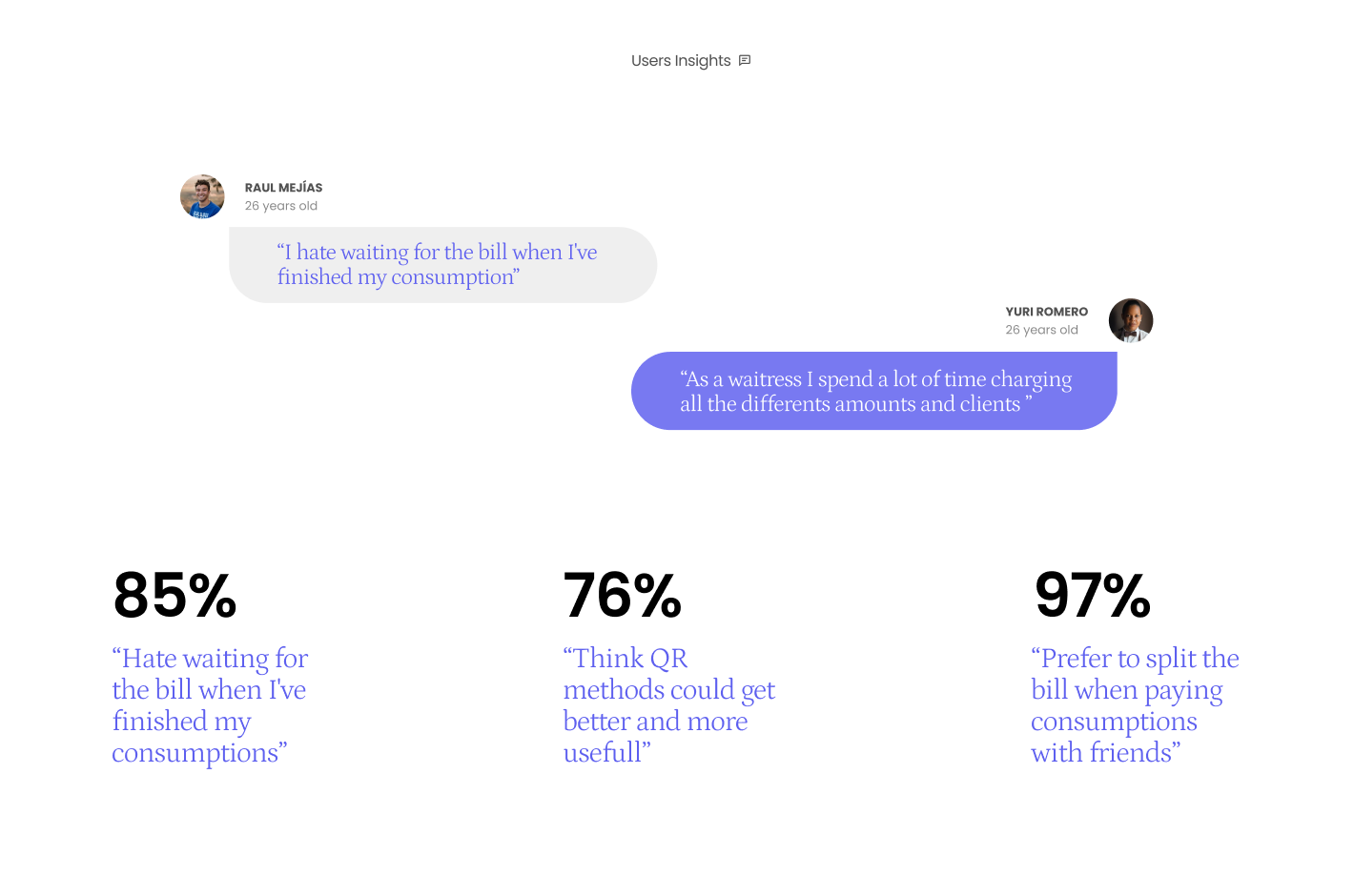
Task: Click the 97% statistic figure
Action: (1093, 596)
